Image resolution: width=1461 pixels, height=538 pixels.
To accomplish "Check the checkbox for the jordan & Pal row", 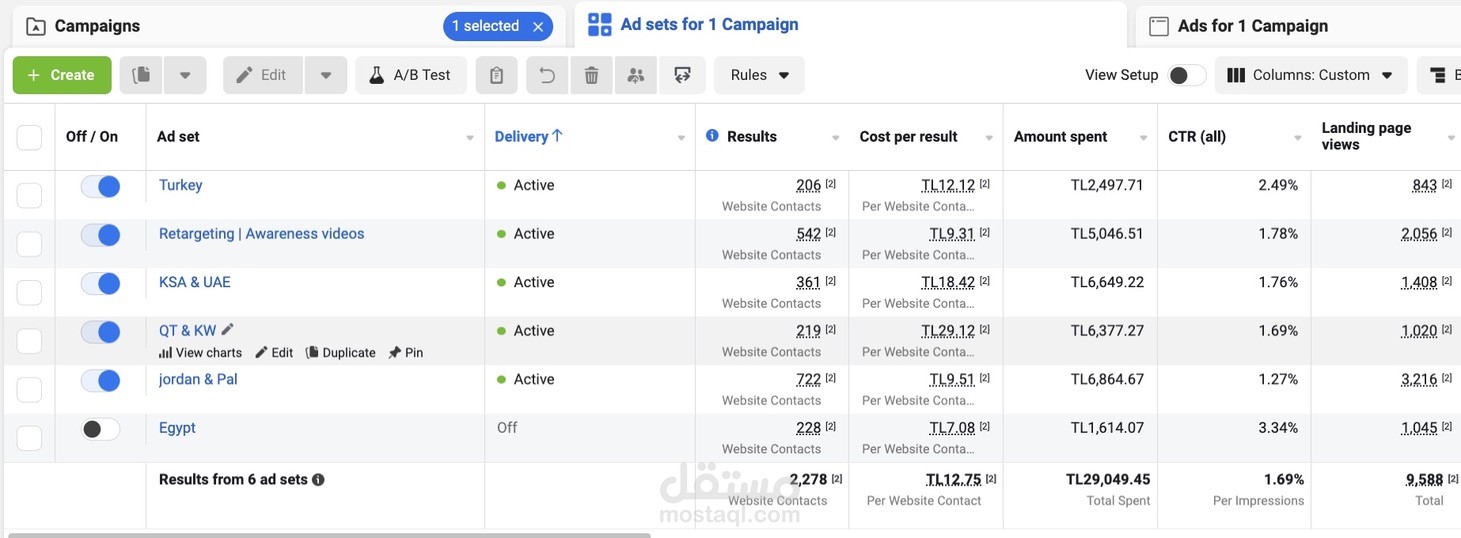I will (29, 389).
